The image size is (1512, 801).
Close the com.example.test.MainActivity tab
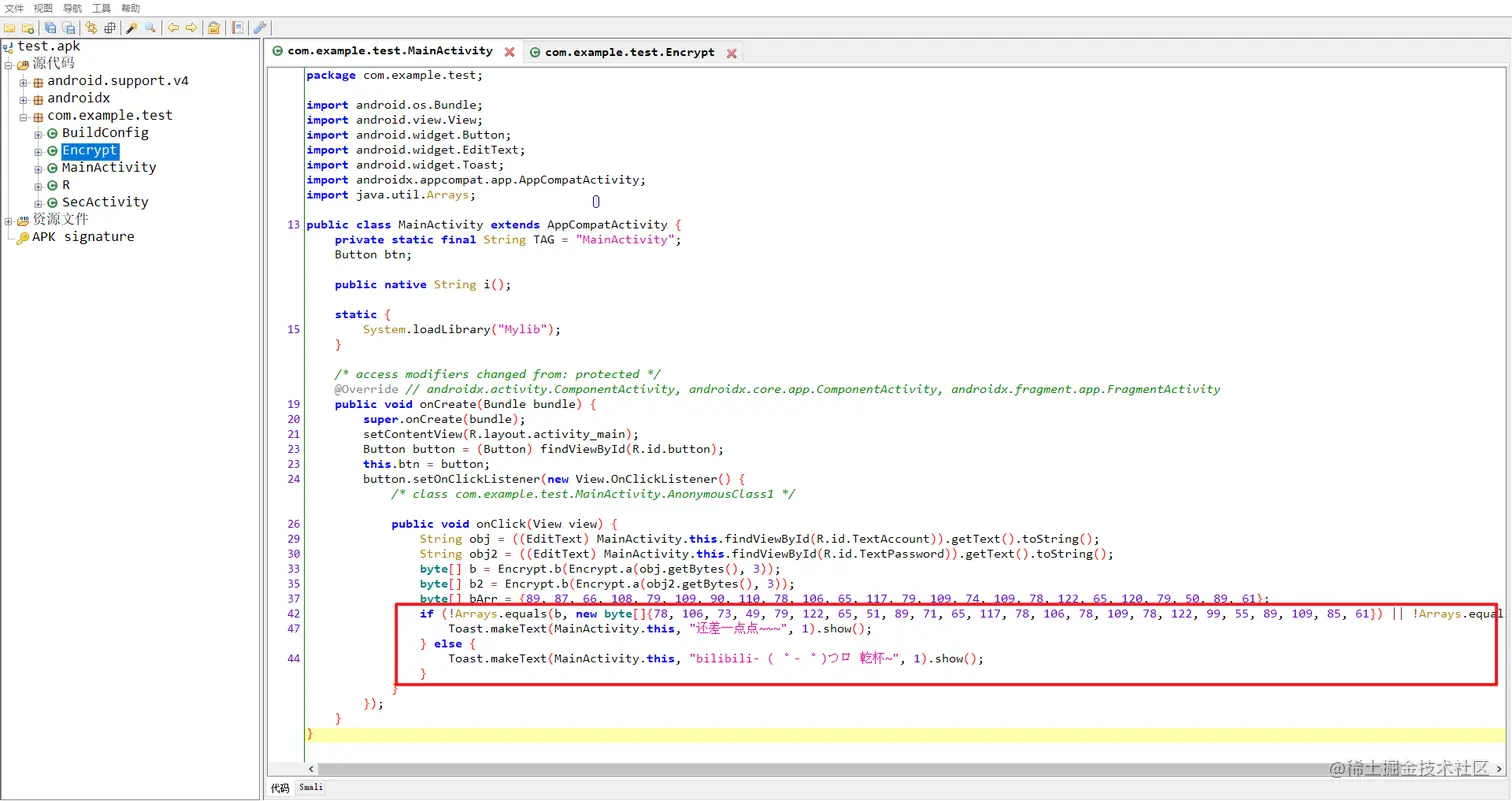509,52
